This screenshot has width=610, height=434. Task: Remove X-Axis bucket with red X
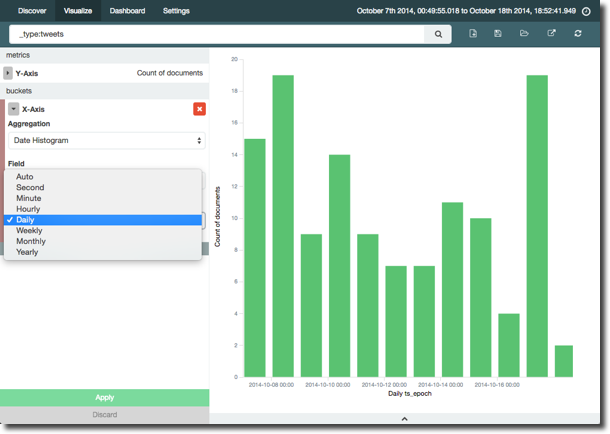pyautogui.click(x=199, y=109)
